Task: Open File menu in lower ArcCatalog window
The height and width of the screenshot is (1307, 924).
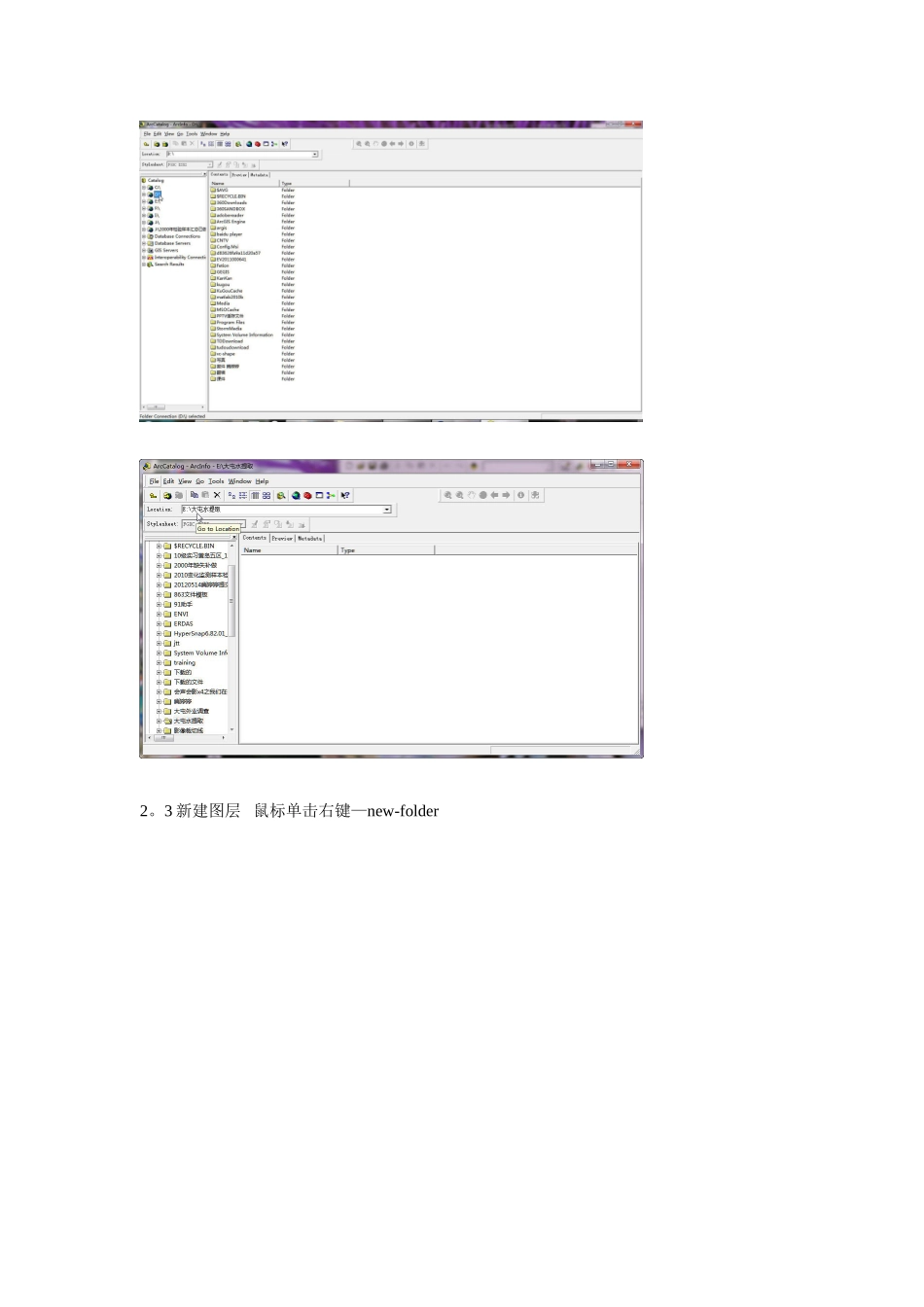Action: point(154,481)
